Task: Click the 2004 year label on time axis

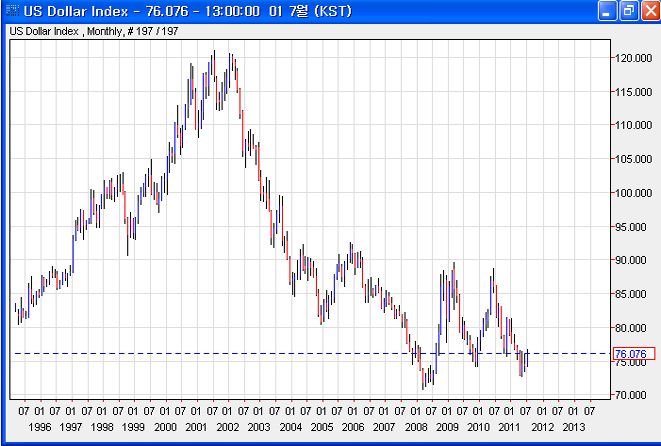Action: click(x=291, y=427)
